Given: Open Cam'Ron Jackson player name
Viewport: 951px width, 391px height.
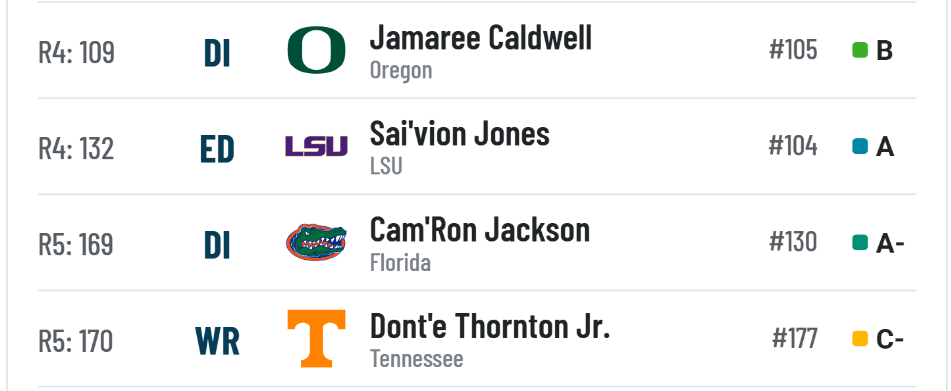Looking at the screenshot, I should pos(480,230).
